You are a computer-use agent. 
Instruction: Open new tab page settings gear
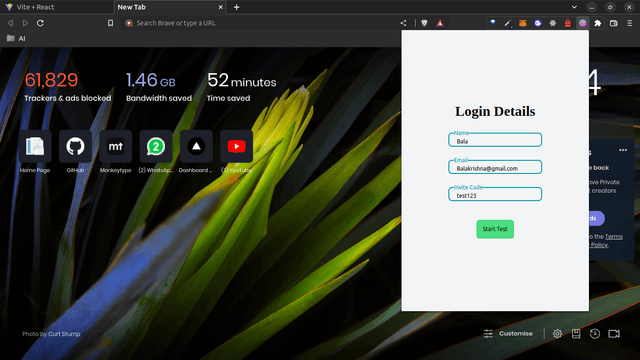(x=557, y=334)
